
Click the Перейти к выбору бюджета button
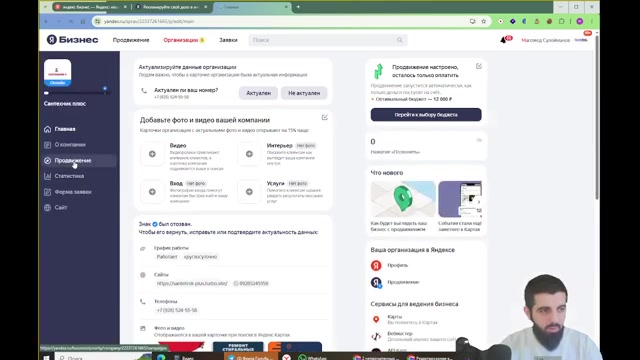coord(426,115)
